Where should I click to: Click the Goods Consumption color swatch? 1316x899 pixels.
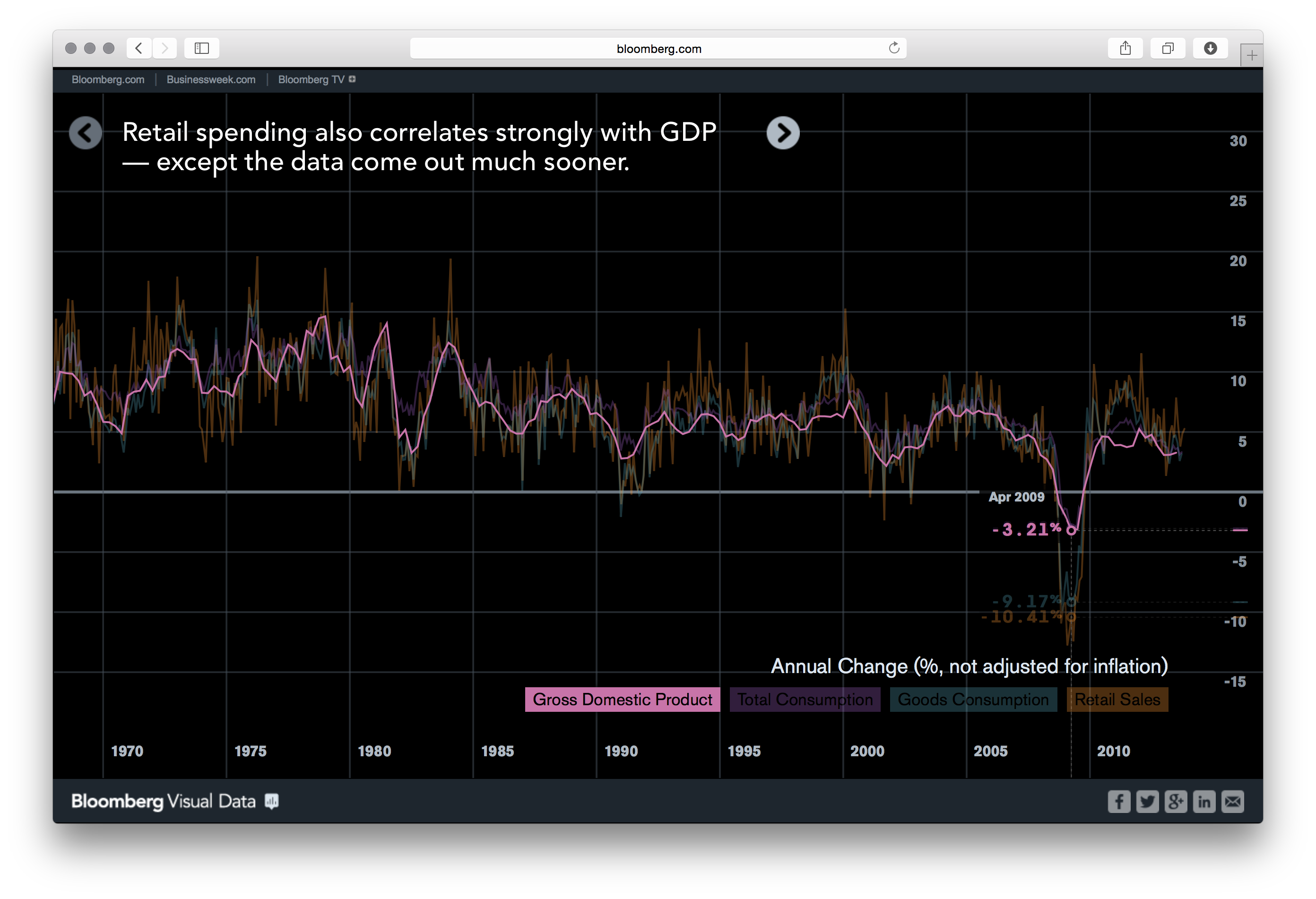pyautogui.click(x=973, y=699)
